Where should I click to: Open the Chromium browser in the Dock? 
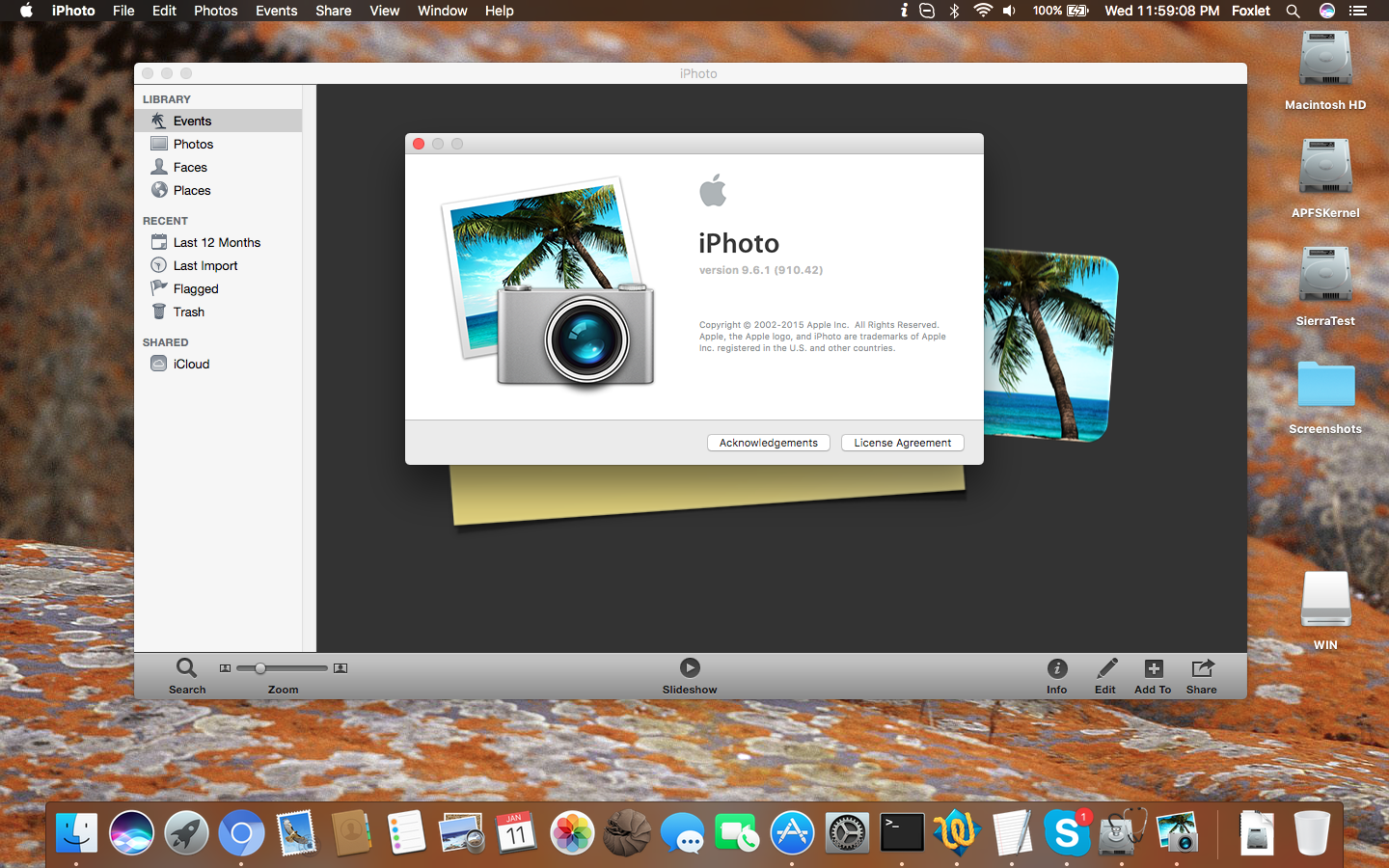[241, 833]
